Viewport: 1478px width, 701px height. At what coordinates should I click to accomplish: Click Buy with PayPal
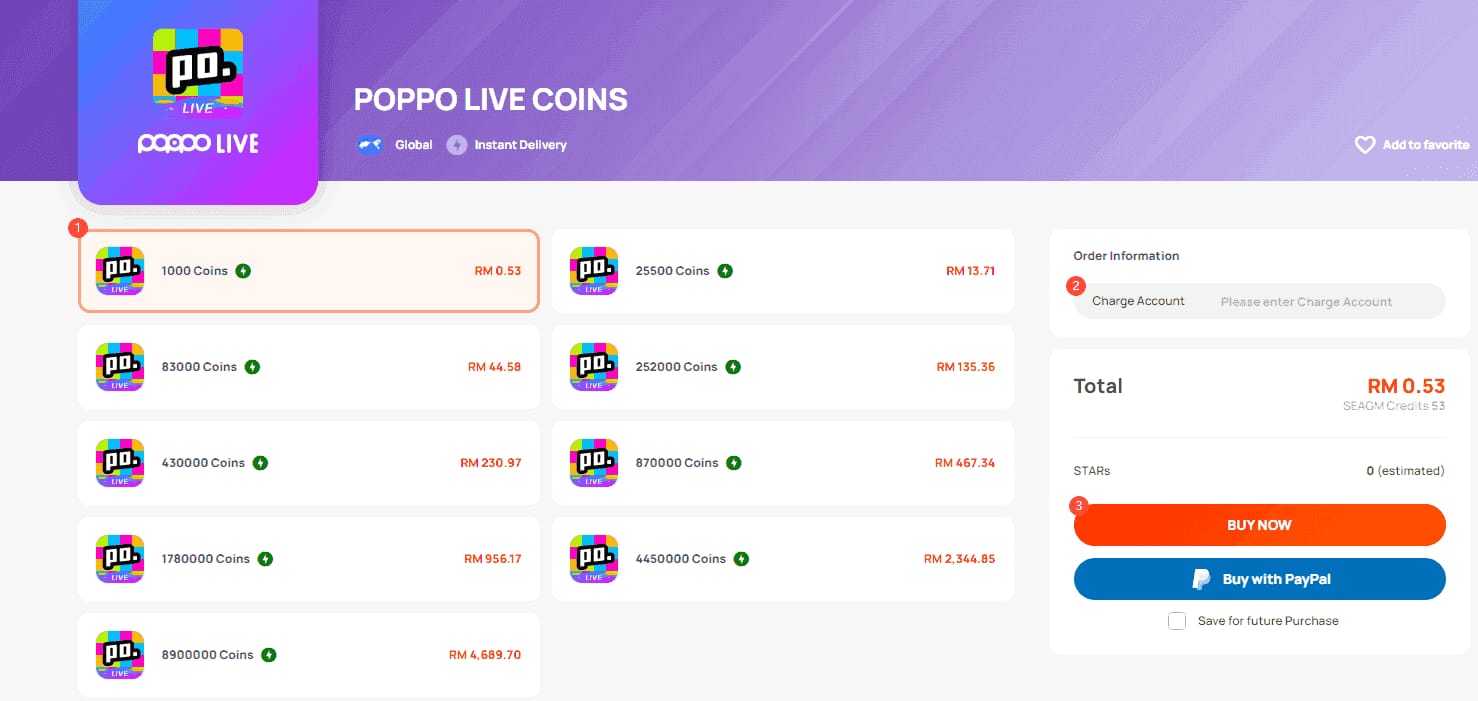(1258, 578)
